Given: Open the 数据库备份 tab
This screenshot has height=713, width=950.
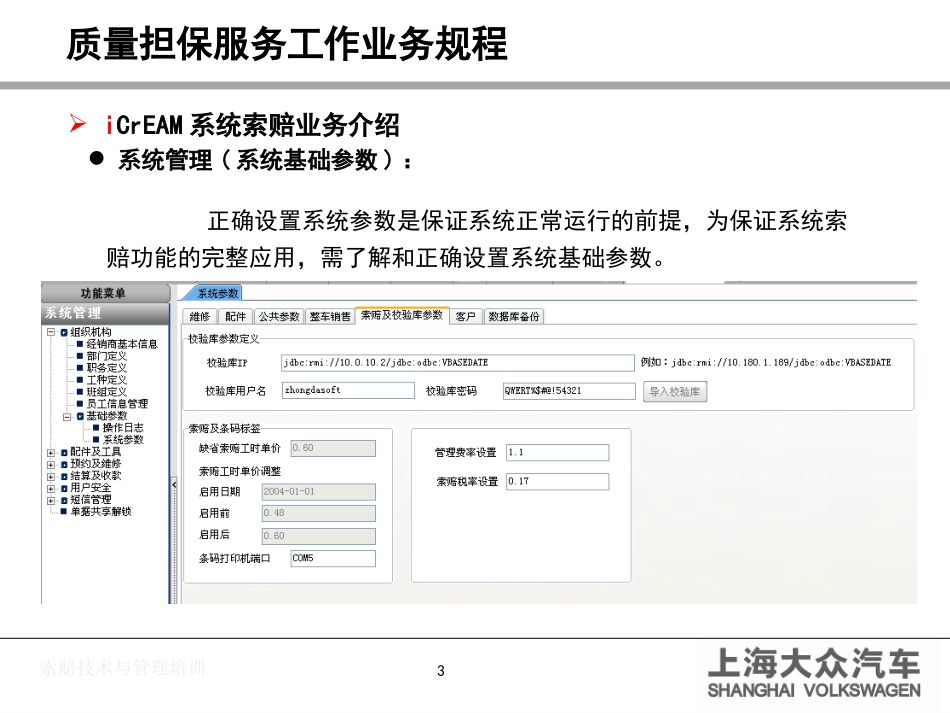Looking at the screenshot, I should (x=514, y=316).
